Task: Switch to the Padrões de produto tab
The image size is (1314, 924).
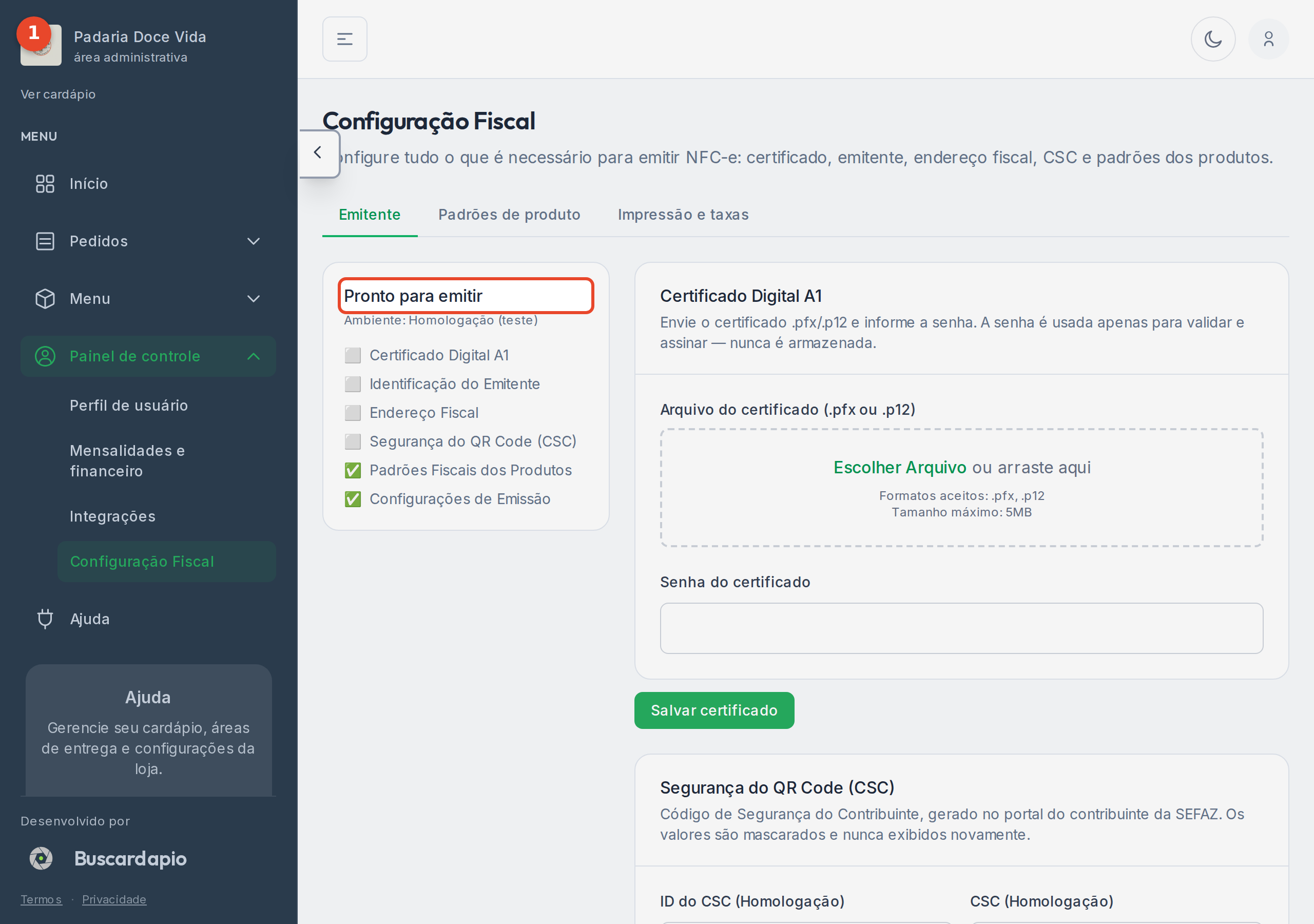Action: click(x=509, y=215)
